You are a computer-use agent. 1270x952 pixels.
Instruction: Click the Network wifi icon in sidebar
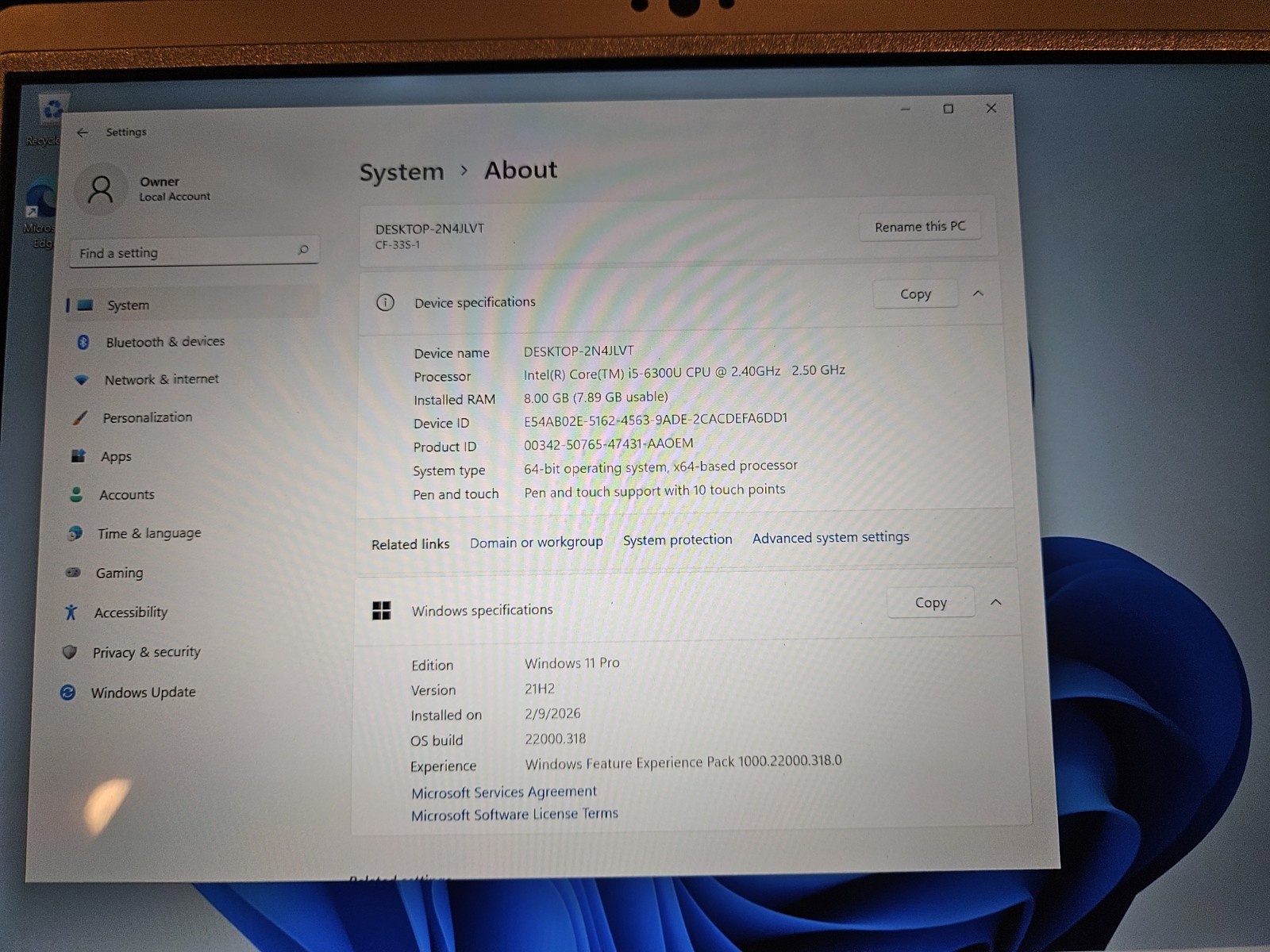(x=81, y=380)
